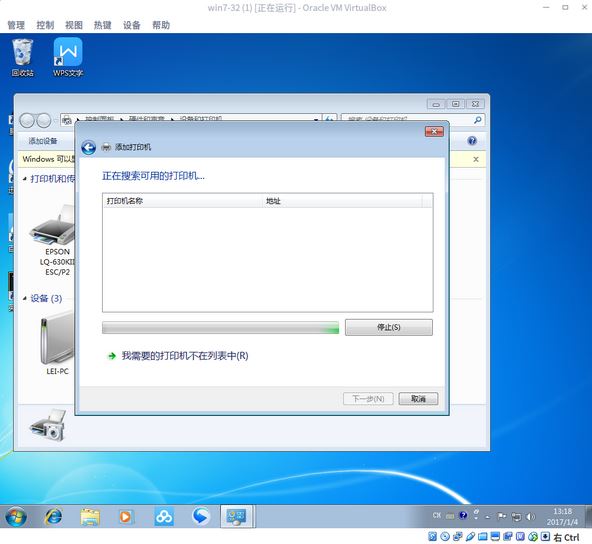Click the VirtualBox network adapters status icon
Viewport: 592px width, 544px height.
458,536
